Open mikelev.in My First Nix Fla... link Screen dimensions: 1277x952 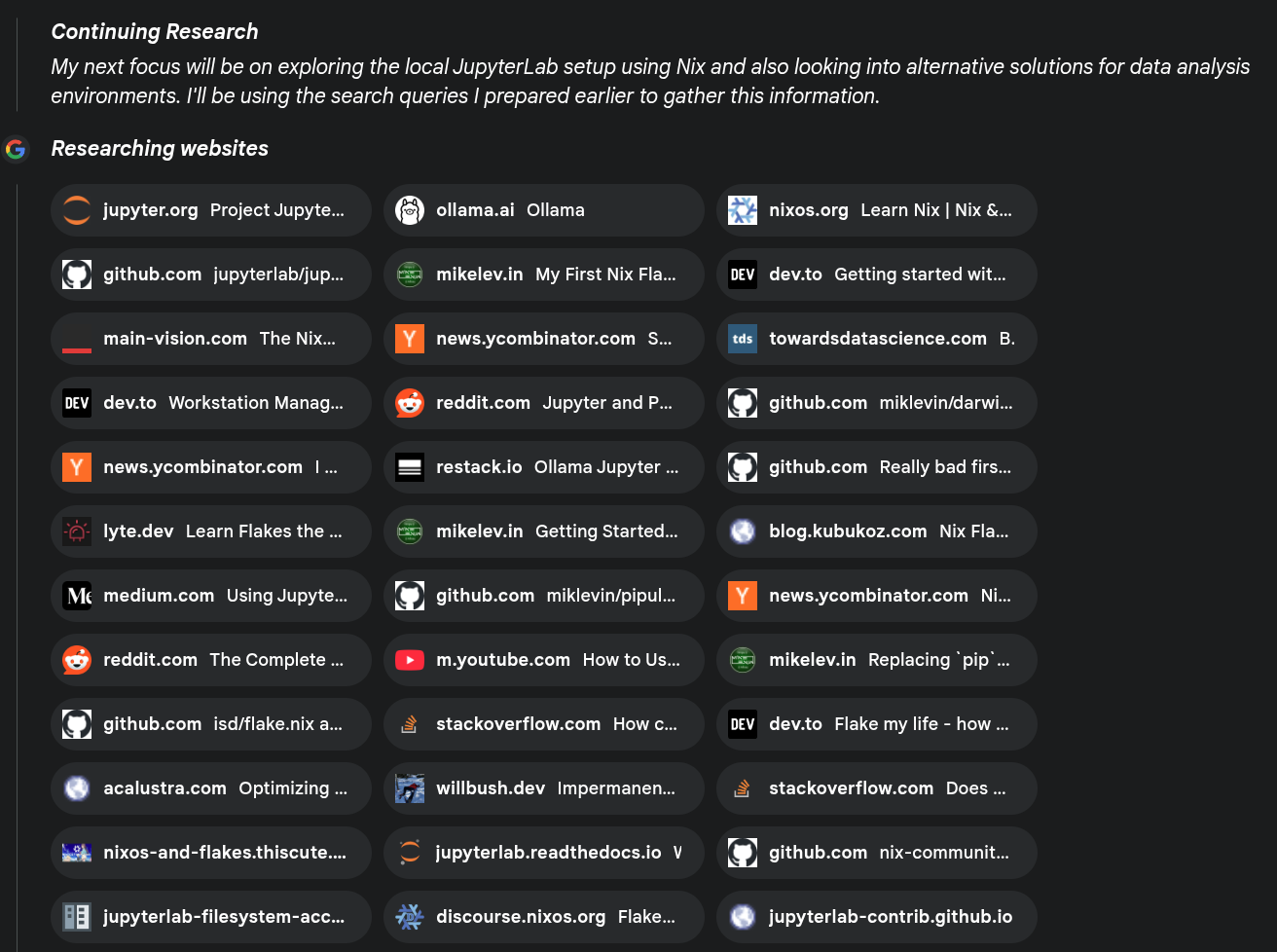(x=544, y=275)
